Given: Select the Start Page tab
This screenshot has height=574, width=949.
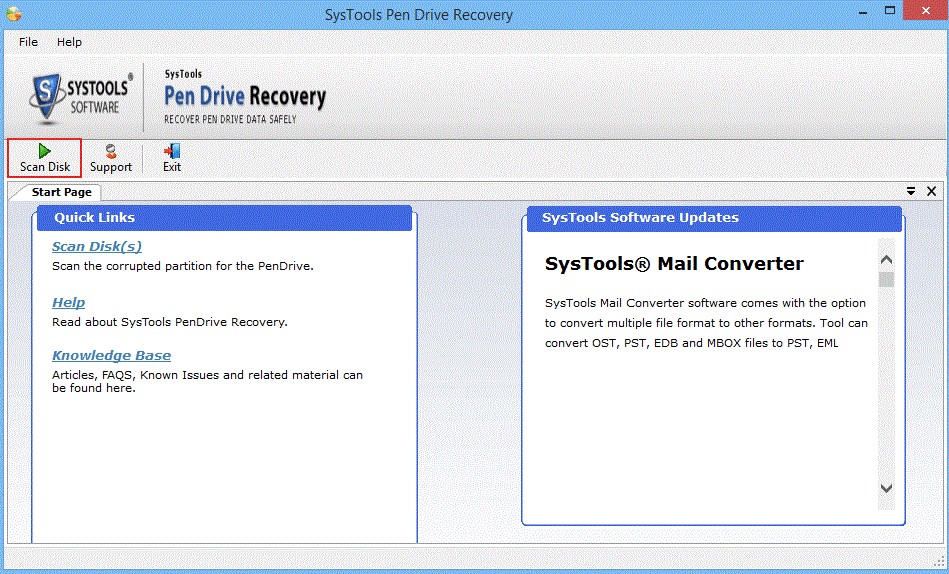Looking at the screenshot, I should point(61,192).
